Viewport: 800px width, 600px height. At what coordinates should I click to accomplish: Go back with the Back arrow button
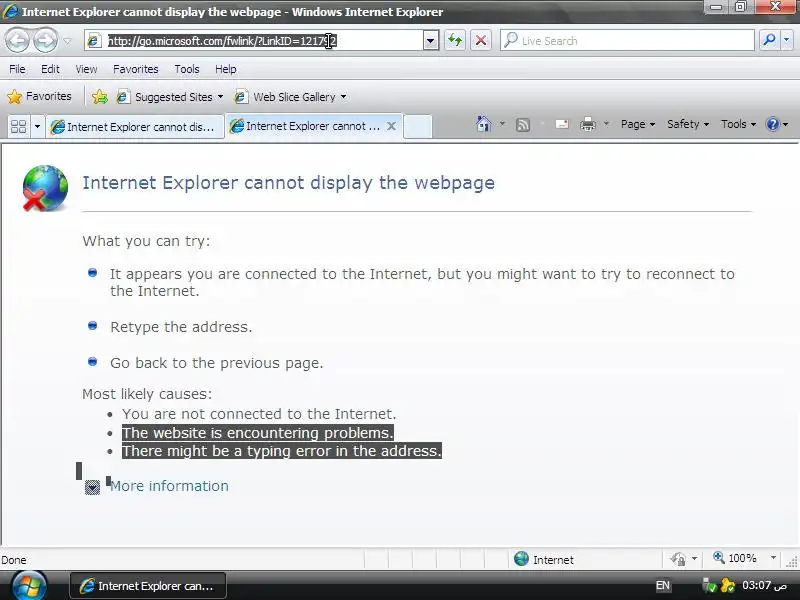pos(18,40)
